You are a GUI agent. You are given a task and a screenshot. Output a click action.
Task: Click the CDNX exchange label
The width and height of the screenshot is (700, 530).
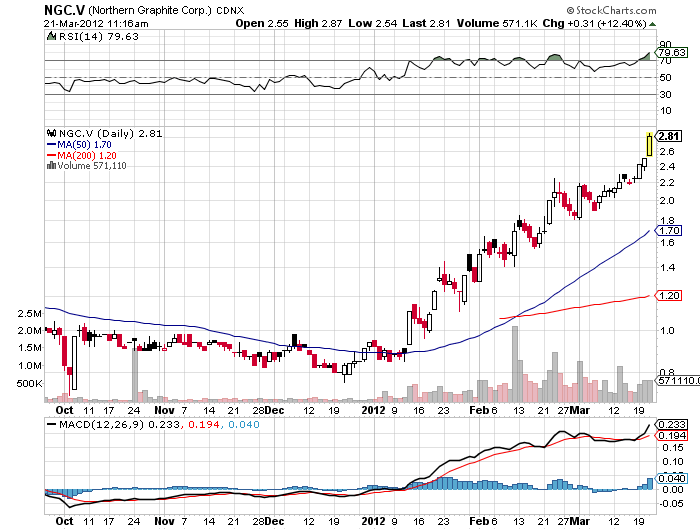(230, 11)
